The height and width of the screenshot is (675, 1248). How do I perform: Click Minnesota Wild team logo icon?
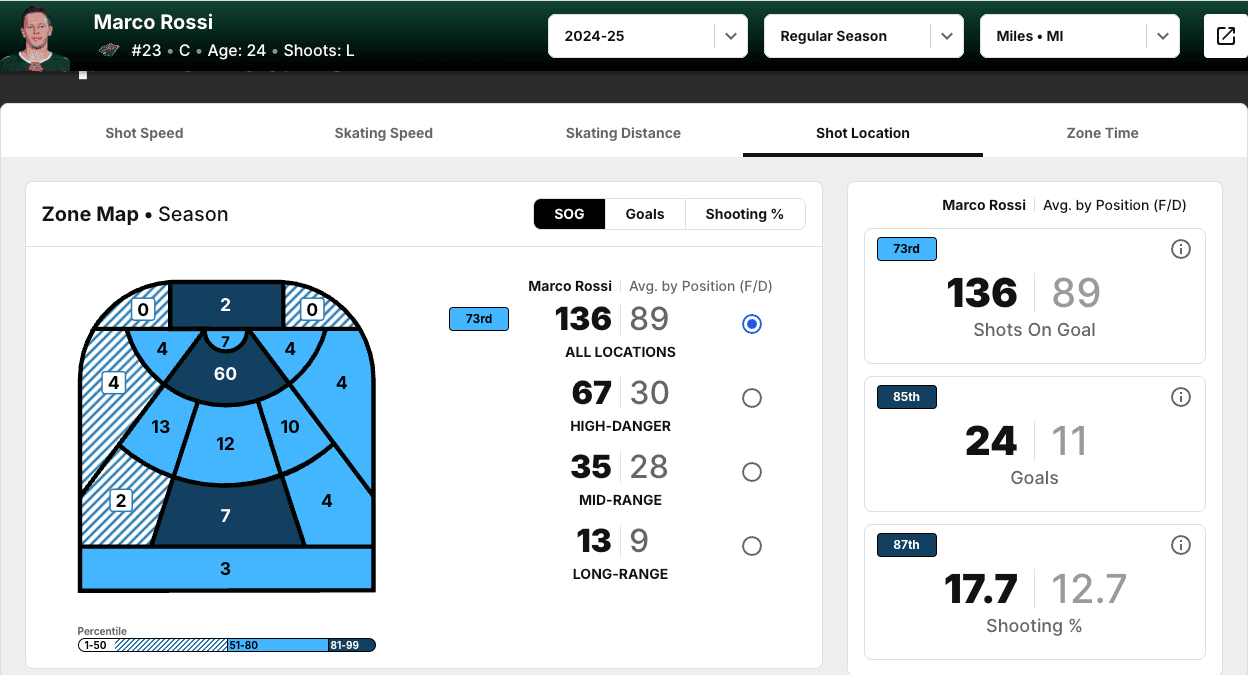tap(109, 50)
